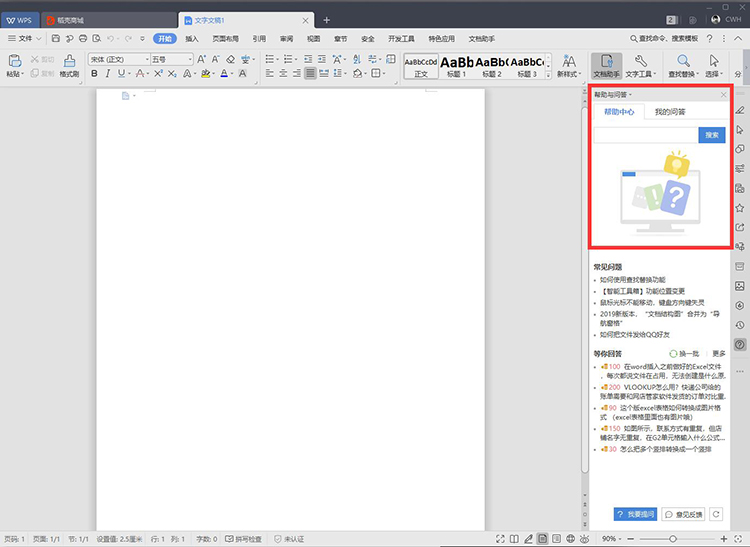
Task: Click the save icon in quick toolbar
Action: 56,38
